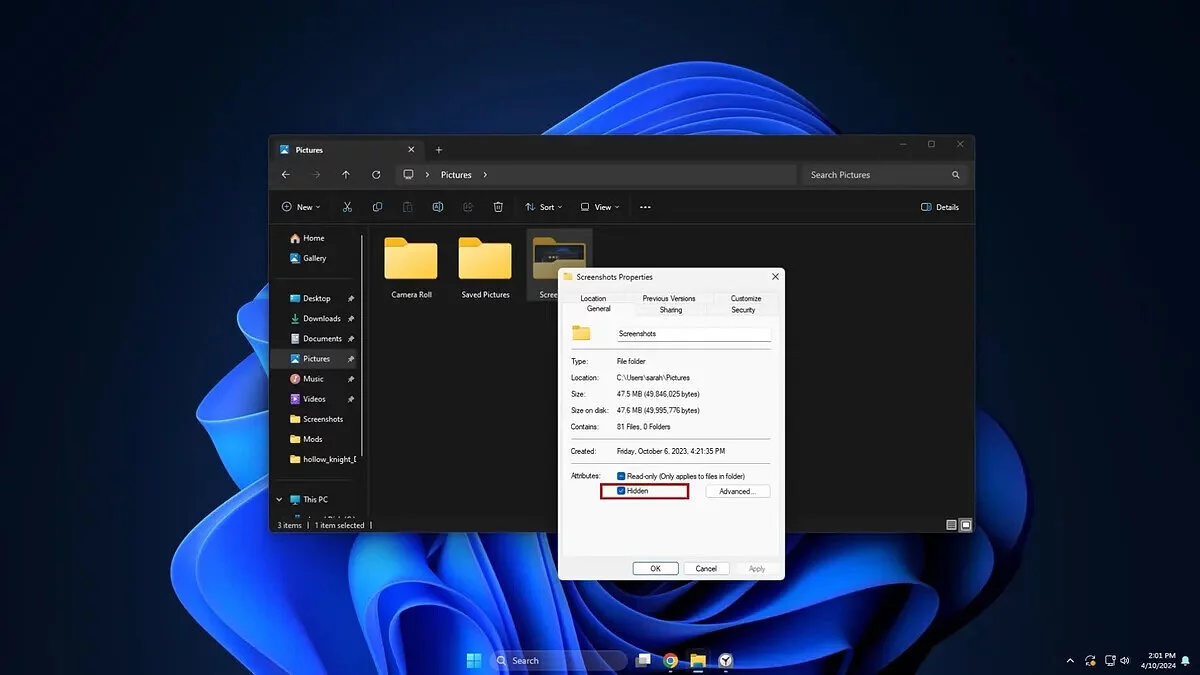Refresh the Pictures folder view
Screen dimensions: 1200x675
coord(376,175)
